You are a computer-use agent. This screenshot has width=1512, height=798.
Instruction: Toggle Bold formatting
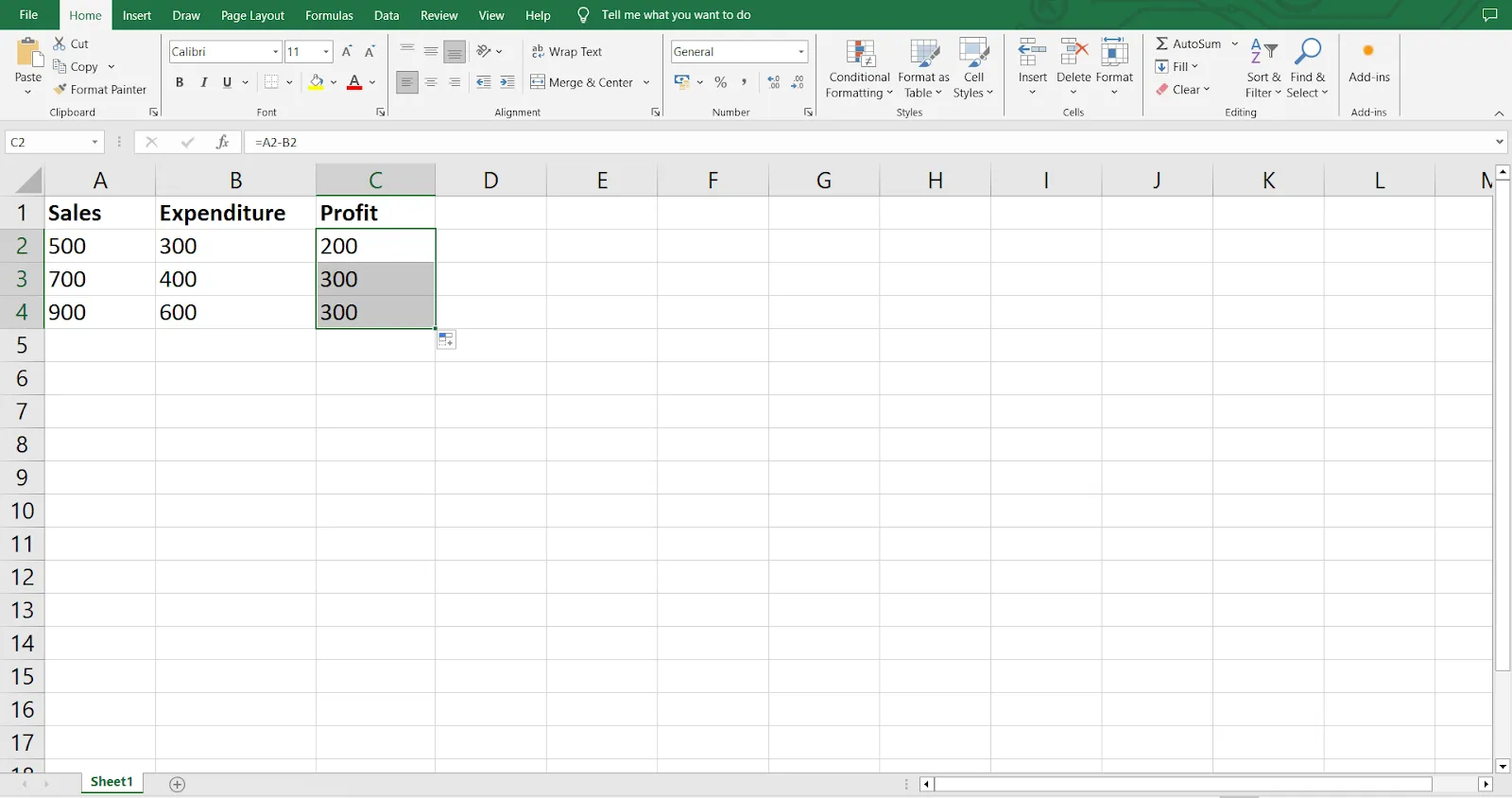(180, 82)
